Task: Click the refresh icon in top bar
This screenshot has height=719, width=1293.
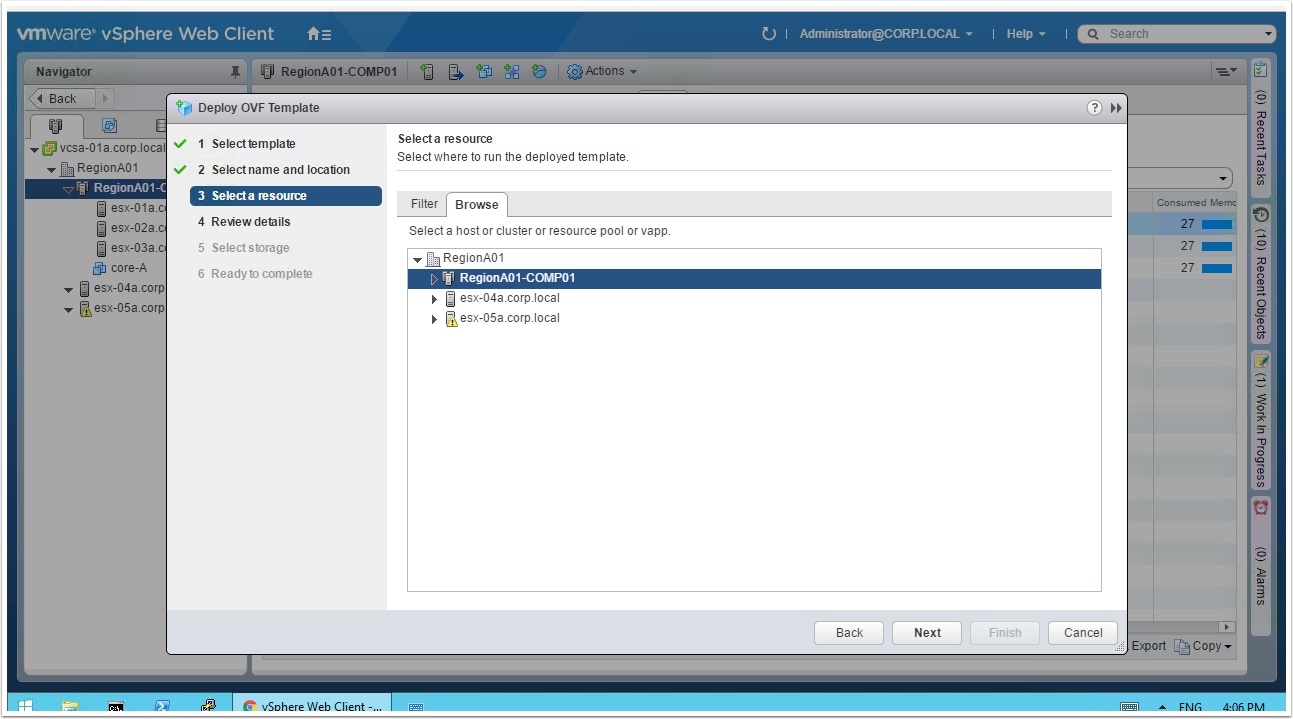Action: 768,34
